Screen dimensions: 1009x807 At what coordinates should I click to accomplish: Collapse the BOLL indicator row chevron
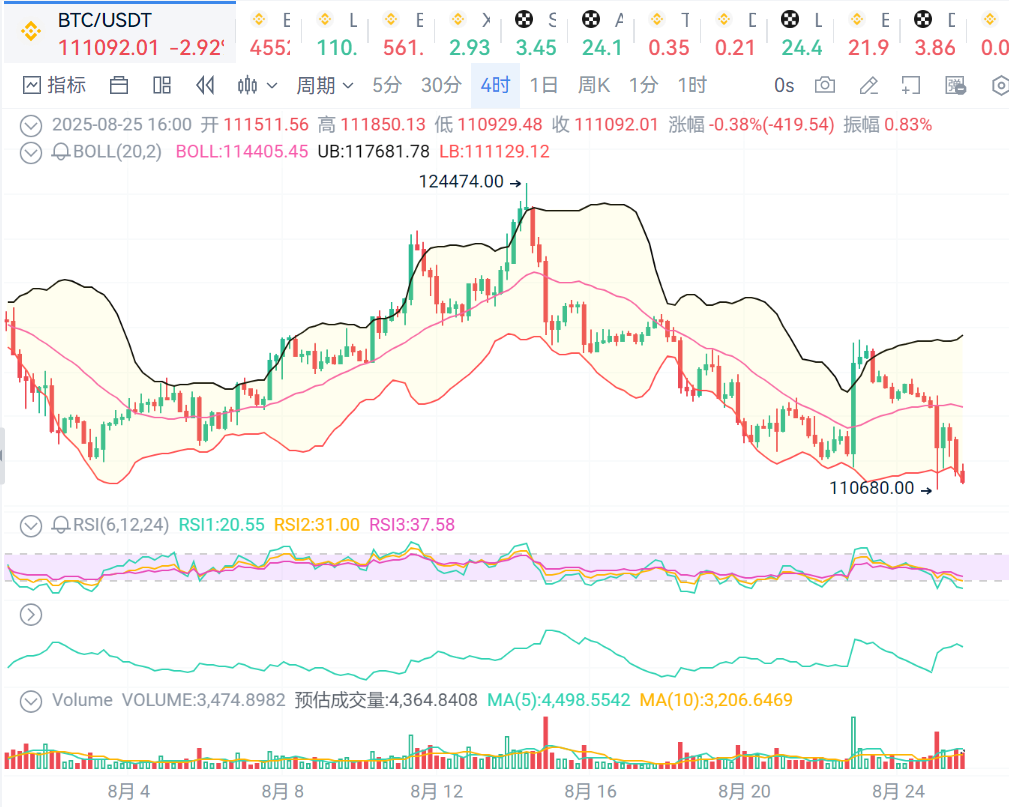31,153
